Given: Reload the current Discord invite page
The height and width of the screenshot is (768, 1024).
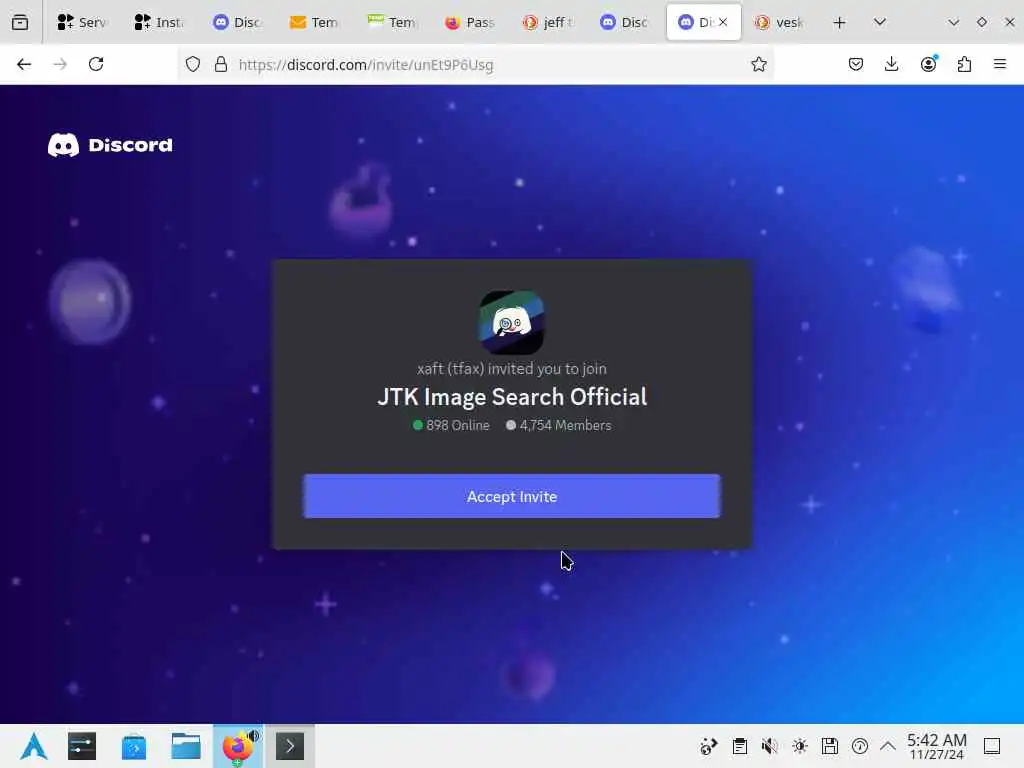Looking at the screenshot, I should (96, 64).
